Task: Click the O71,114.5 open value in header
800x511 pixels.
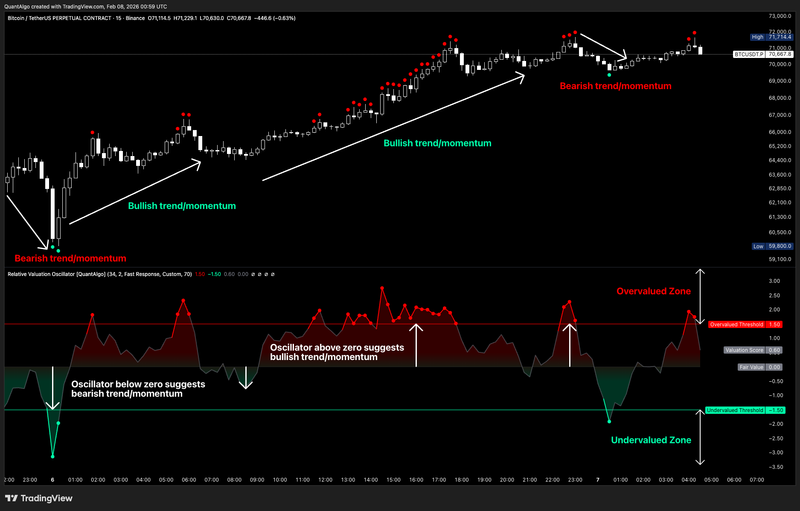Action: [x=159, y=18]
